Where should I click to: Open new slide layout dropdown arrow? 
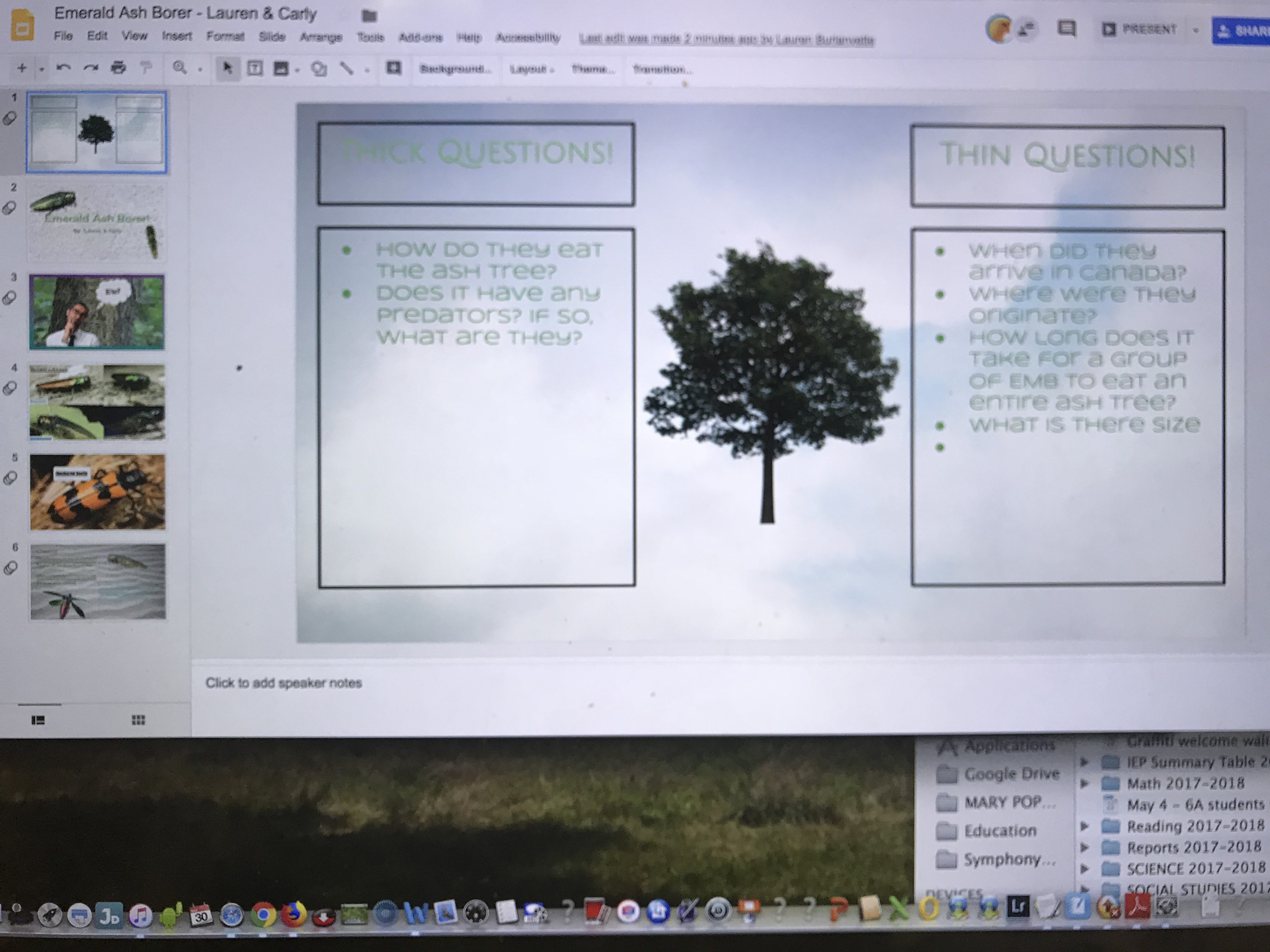[x=41, y=70]
